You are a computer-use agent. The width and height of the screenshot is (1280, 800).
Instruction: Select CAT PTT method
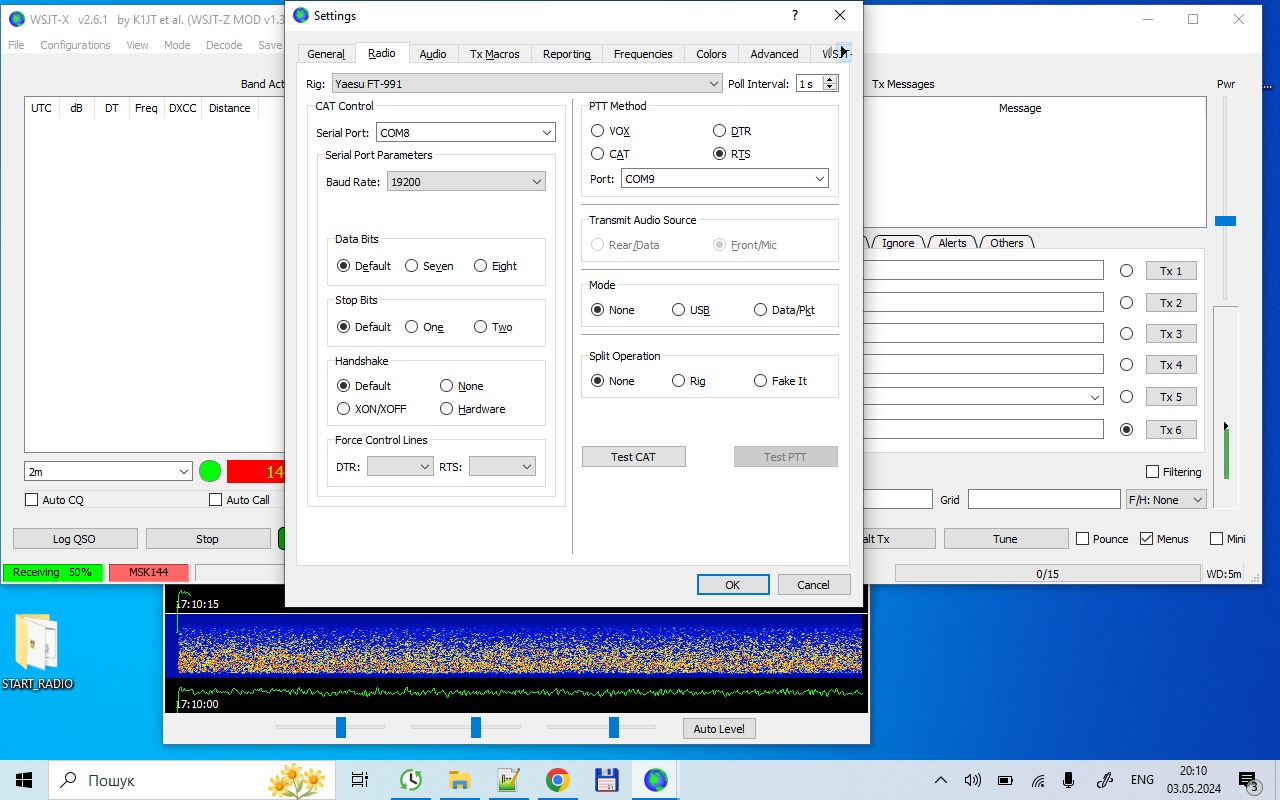pos(610,154)
